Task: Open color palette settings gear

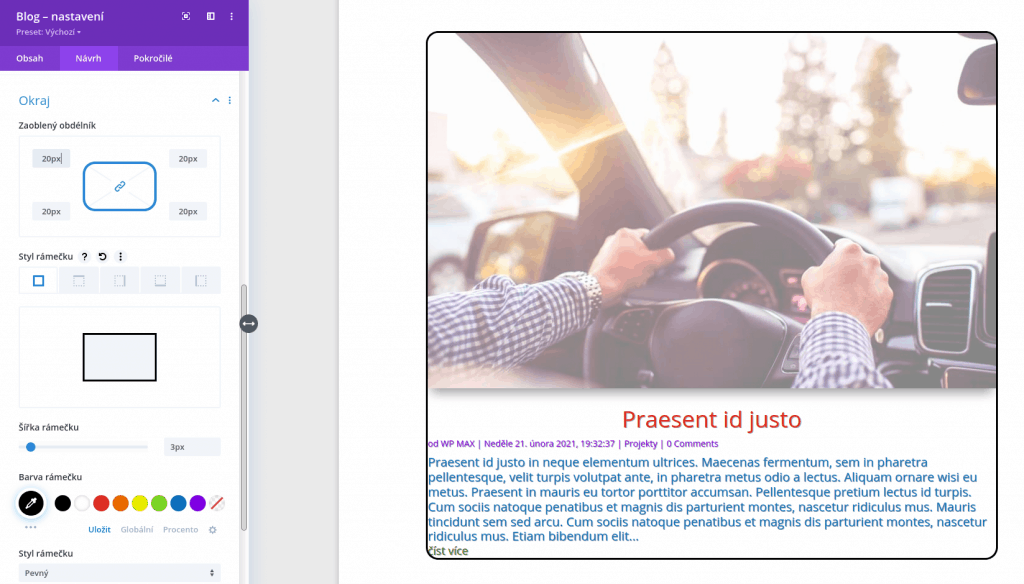Action: 213,530
